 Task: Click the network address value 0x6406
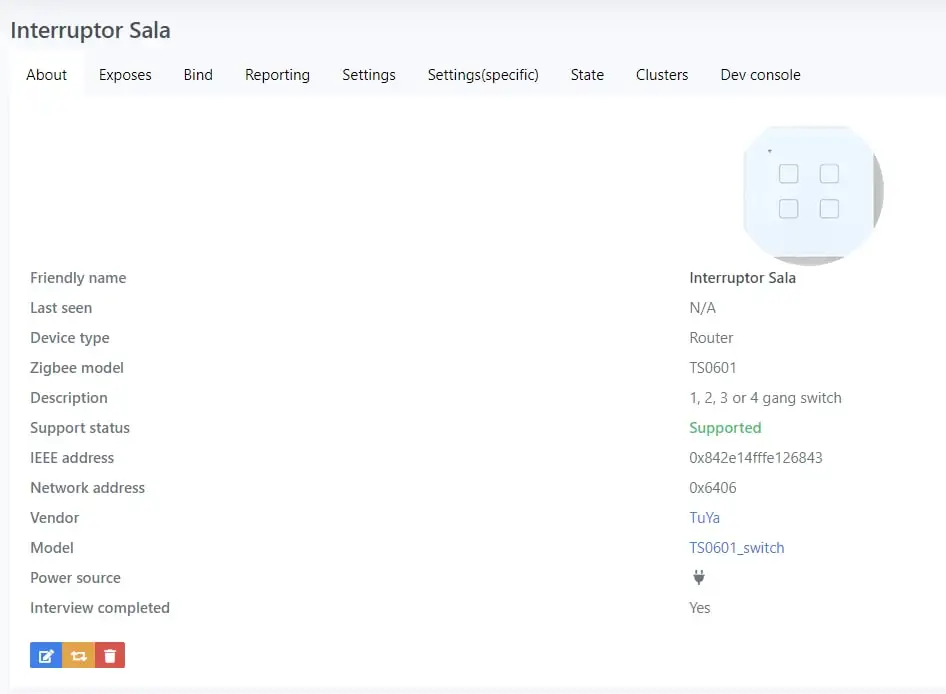(713, 488)
